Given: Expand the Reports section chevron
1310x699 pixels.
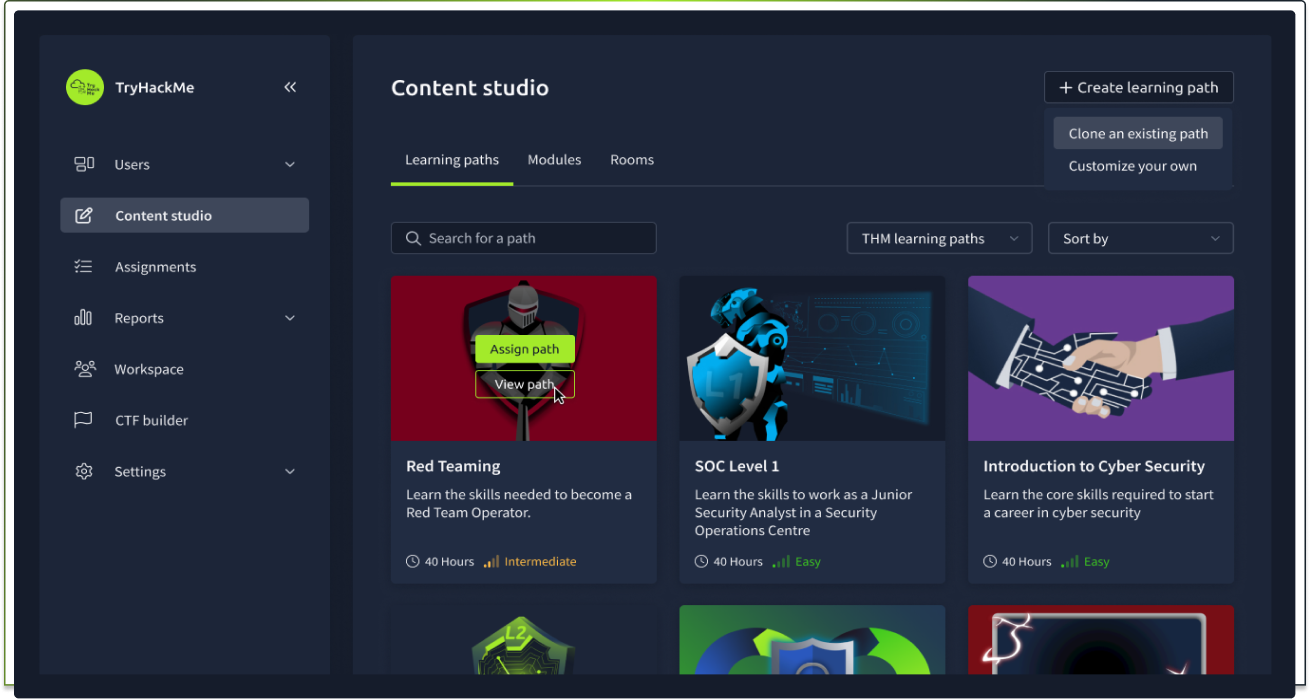Looking at the screenshot, I should [290, 318].
